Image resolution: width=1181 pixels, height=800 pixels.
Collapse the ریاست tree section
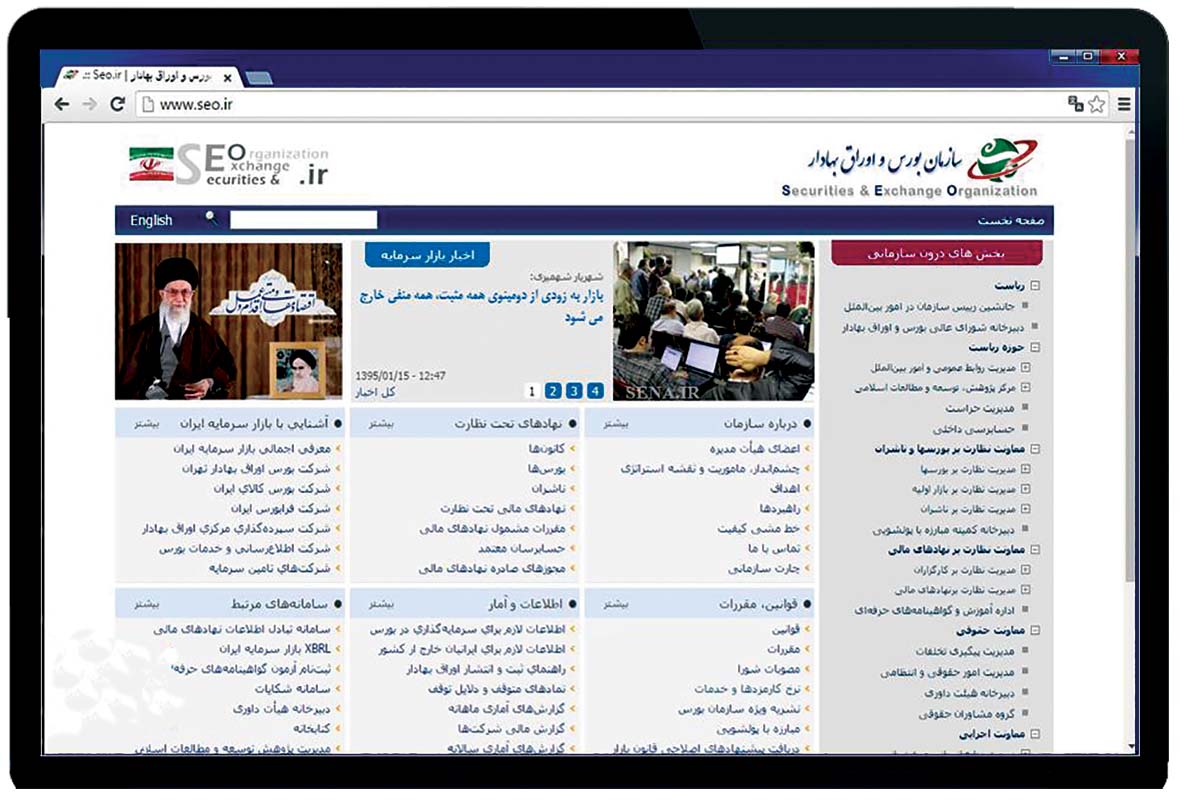(1035, 286)
